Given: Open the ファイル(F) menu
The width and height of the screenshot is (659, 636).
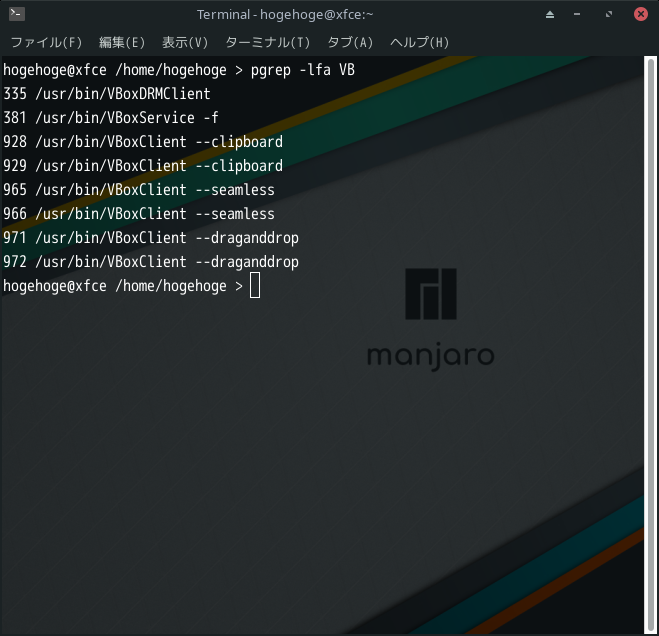Looking at the screenshot, I should click(x=46, y=42).
